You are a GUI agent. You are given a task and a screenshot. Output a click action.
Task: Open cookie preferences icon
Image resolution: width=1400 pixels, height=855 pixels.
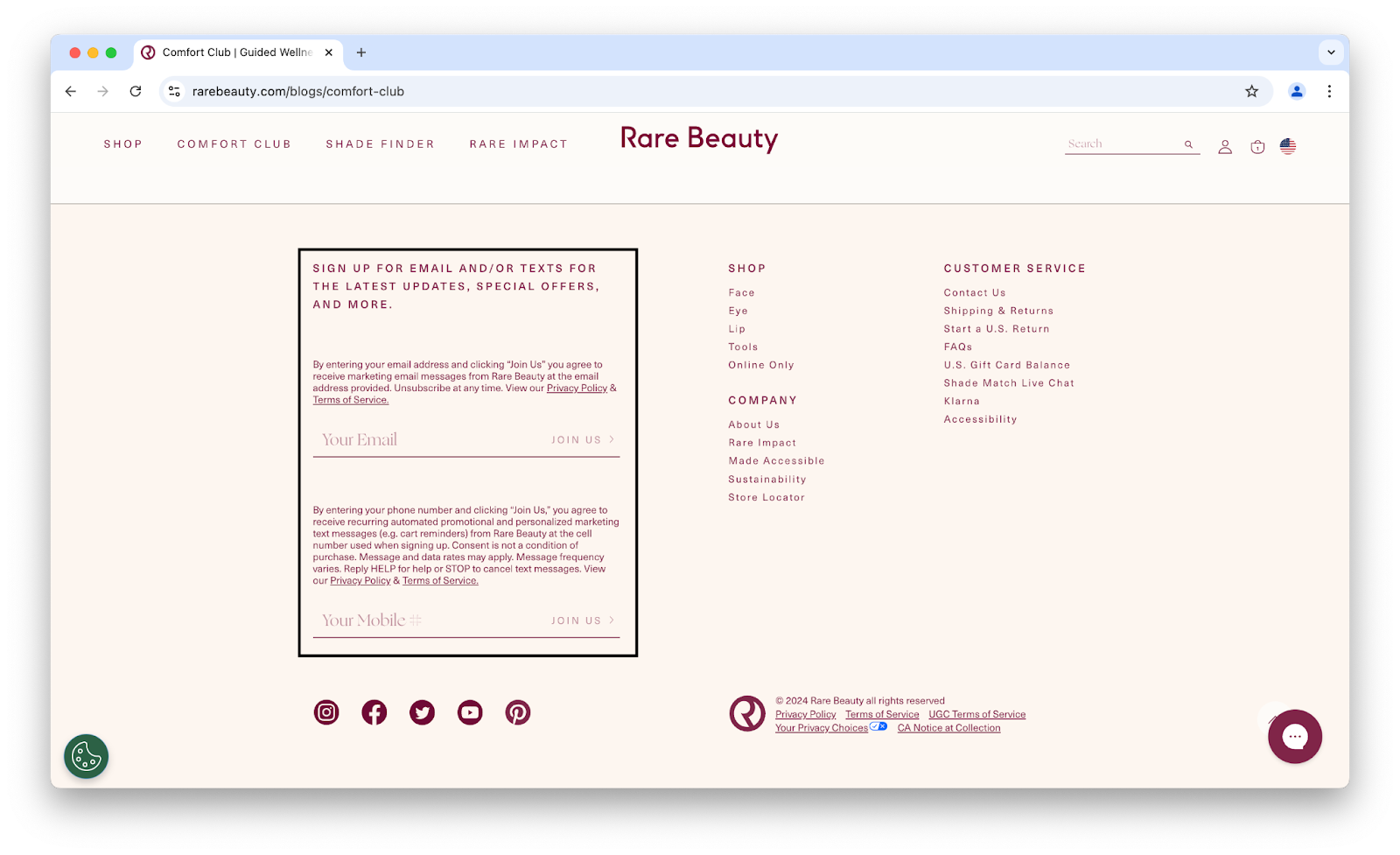tap(86, 756)
